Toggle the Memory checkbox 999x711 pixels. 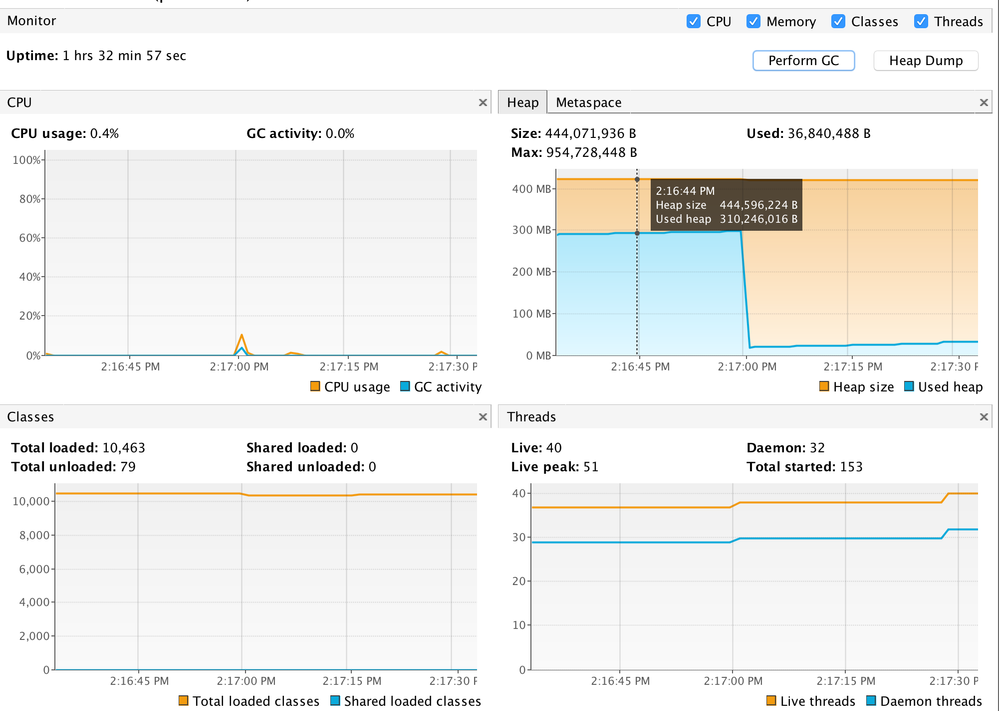tap(753, 21)
